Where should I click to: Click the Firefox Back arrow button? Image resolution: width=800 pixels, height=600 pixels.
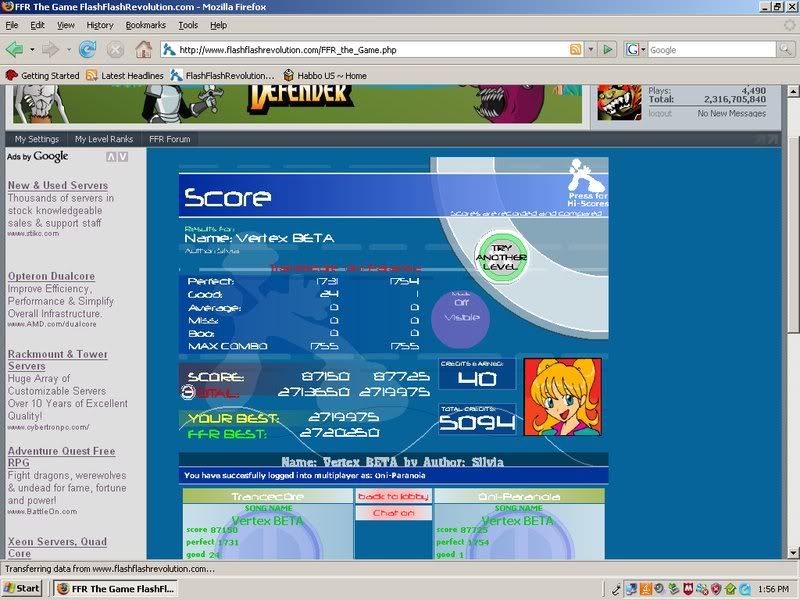(x=14, y=49)
